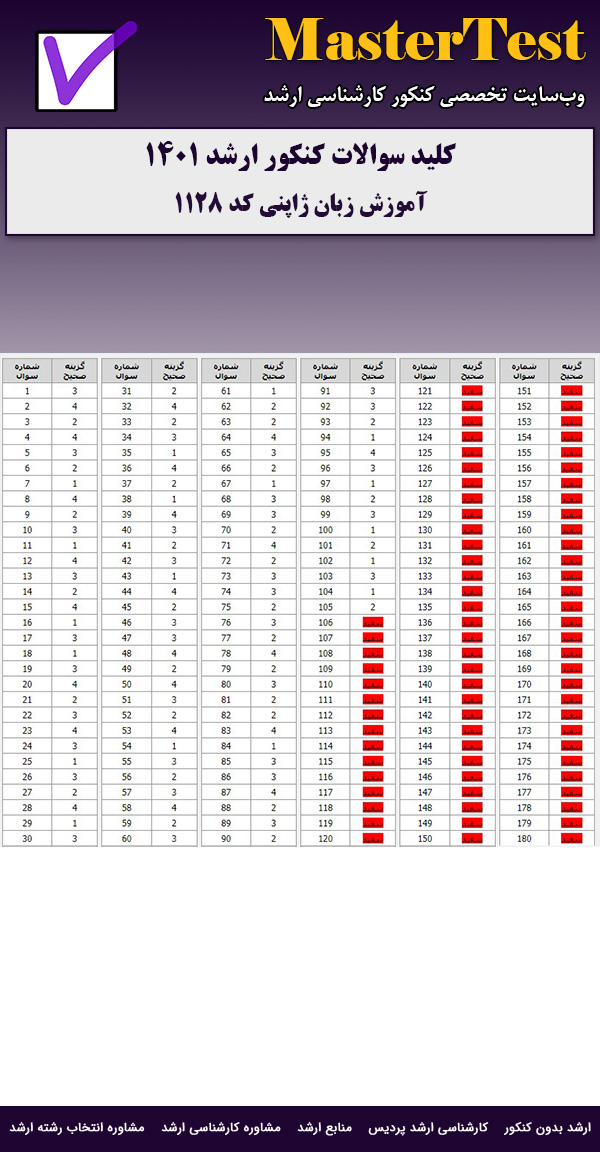Select مشاوره انتخاب رشته ارشد in the footer
600x1152 pixels.
tap(77, 1127)
